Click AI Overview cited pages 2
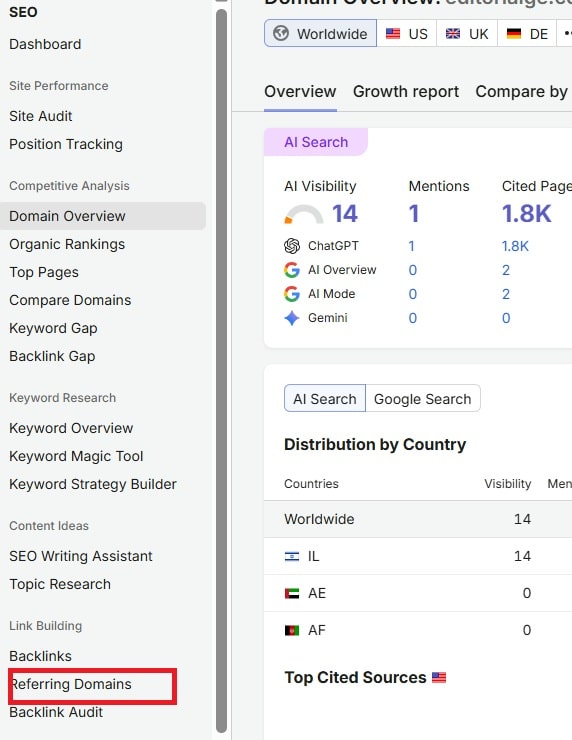The height and width of the screenshot is (740, 572). point(506,270)
